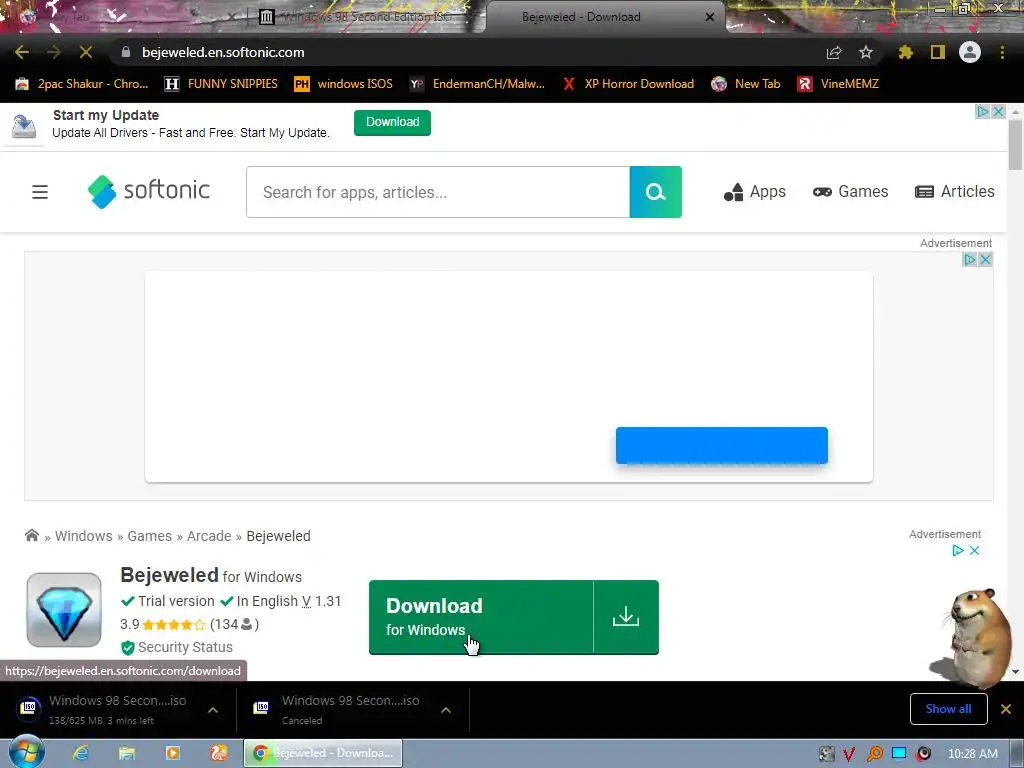Image resolution: width=1024 pixels, height=768 pixels.
Task: Open the Windows Start orb
Action: pos(27,752)
